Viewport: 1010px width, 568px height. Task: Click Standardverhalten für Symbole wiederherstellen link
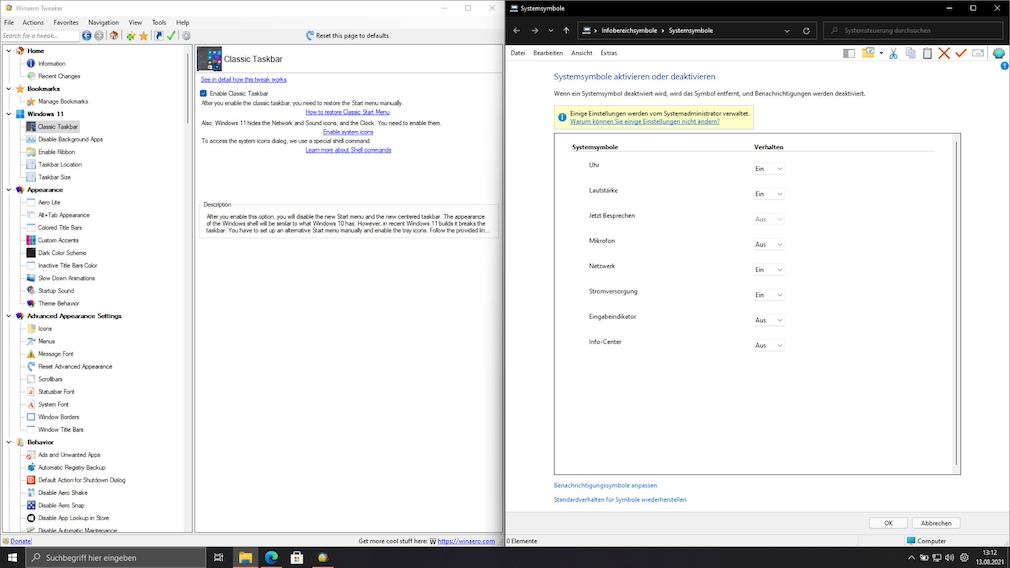click(x=620, y=500)
